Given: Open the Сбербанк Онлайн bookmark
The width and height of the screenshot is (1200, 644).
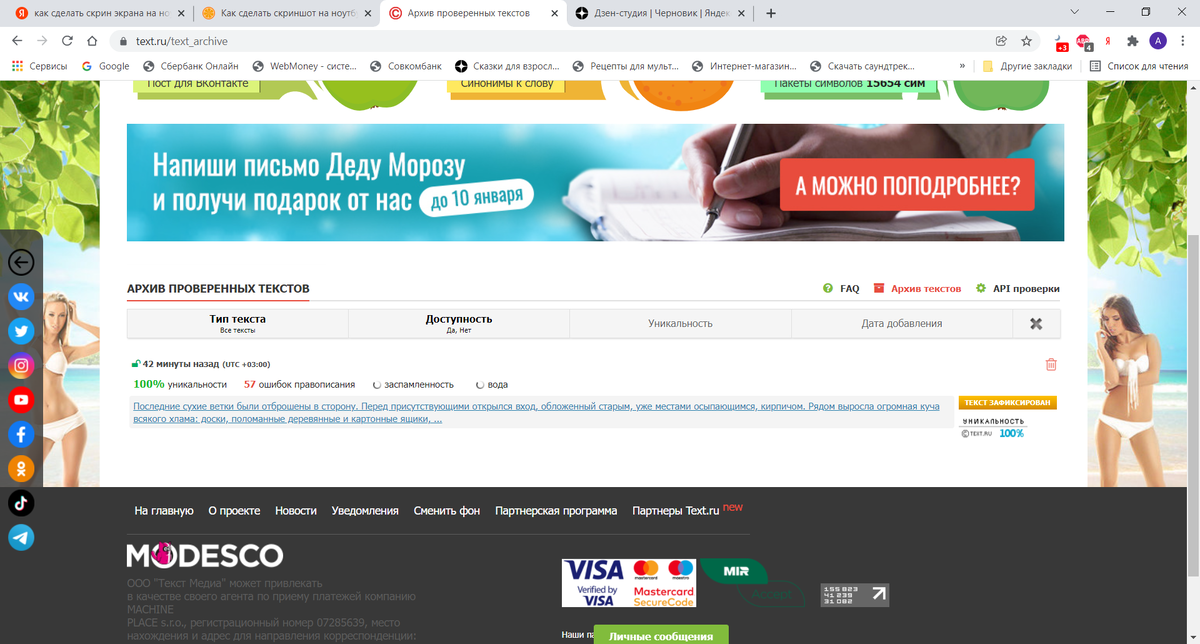Looking at the screenshot, I should click(190, 66).
